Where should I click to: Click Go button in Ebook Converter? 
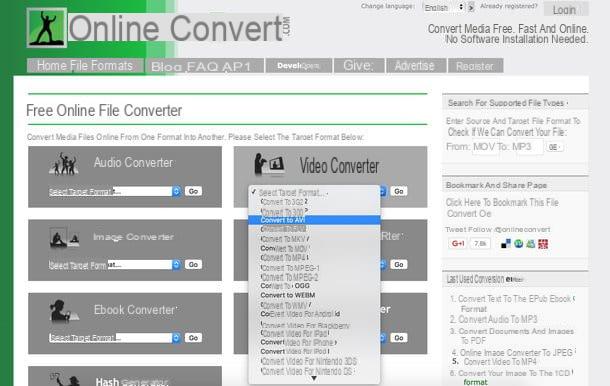tap(193, 337)
